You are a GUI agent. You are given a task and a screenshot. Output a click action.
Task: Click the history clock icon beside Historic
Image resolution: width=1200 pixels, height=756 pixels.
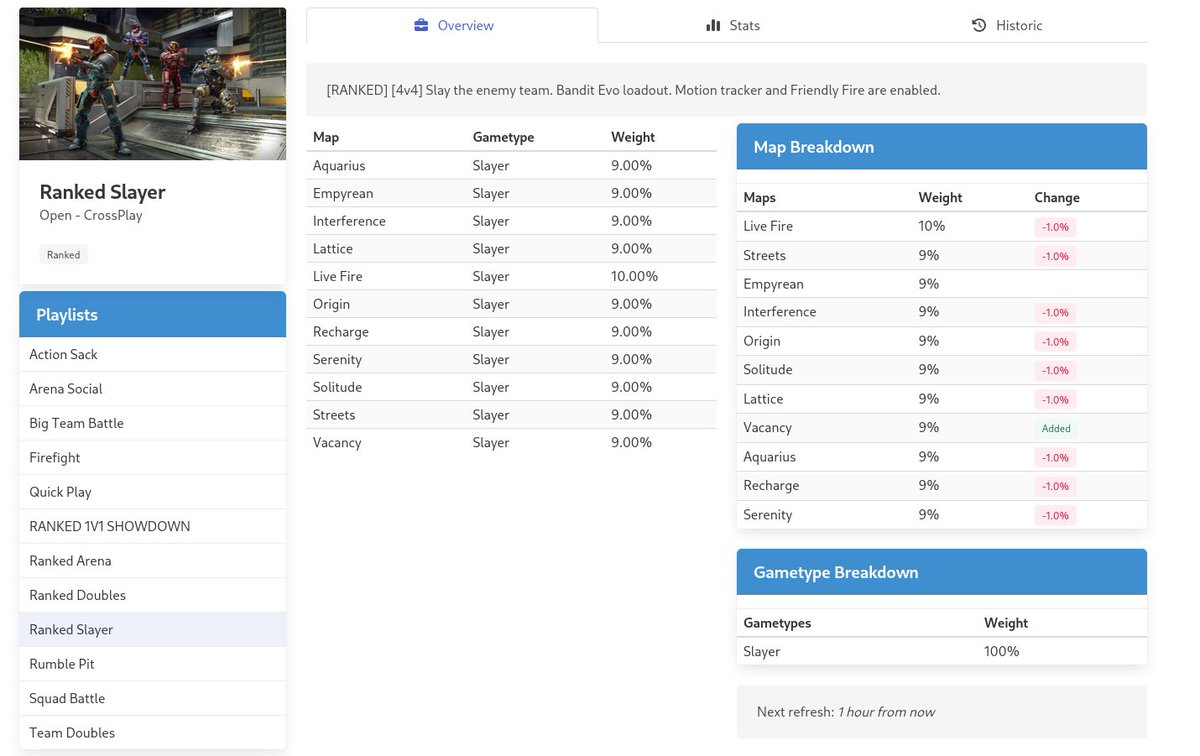pyautogui.click(x=979, y=25)
